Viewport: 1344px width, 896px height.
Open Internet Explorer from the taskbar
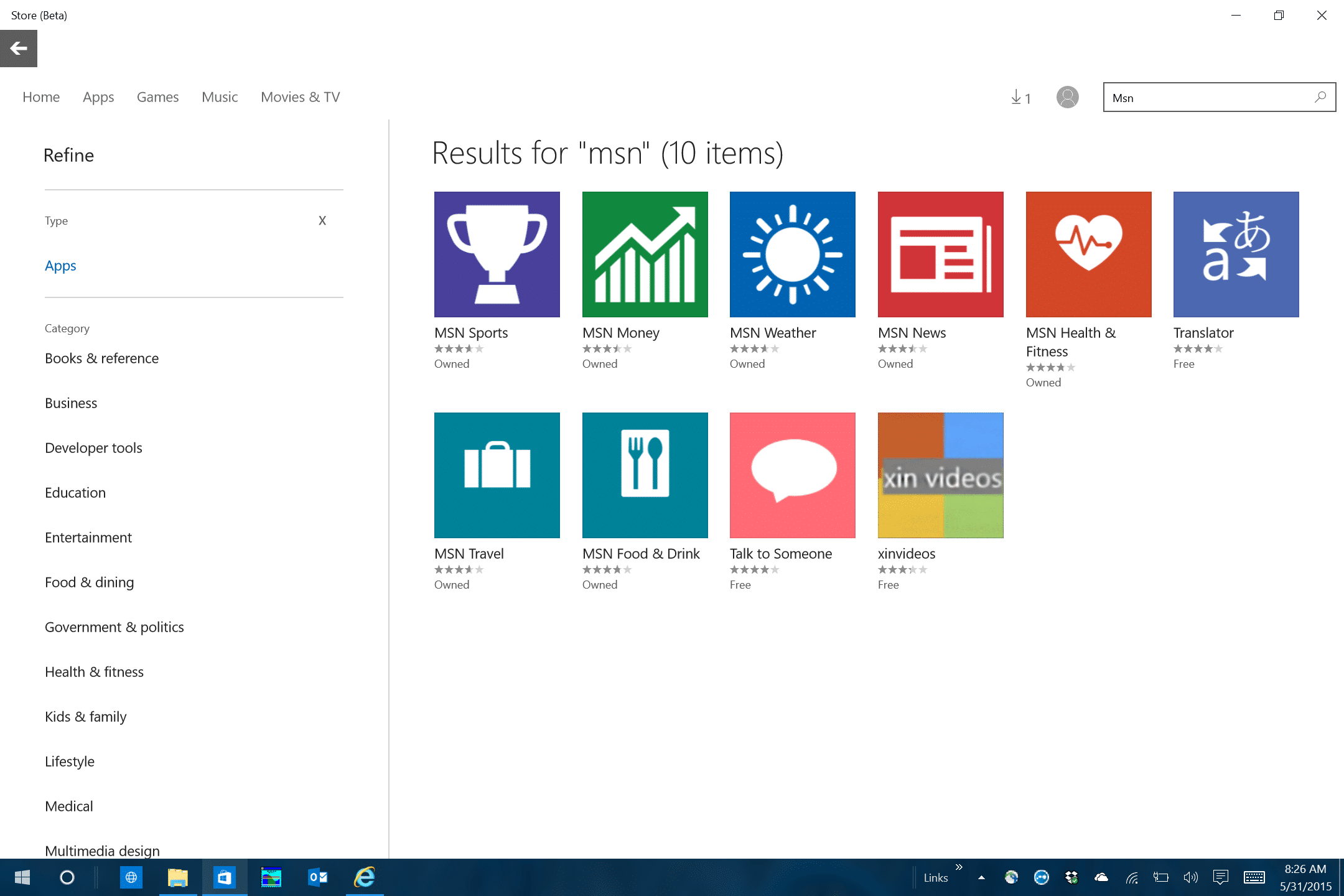365,877
